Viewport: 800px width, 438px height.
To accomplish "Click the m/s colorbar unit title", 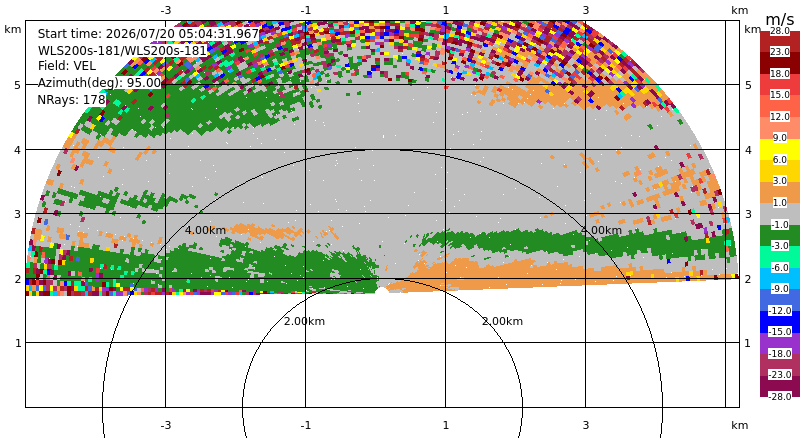I will click(x=780, y=19).
